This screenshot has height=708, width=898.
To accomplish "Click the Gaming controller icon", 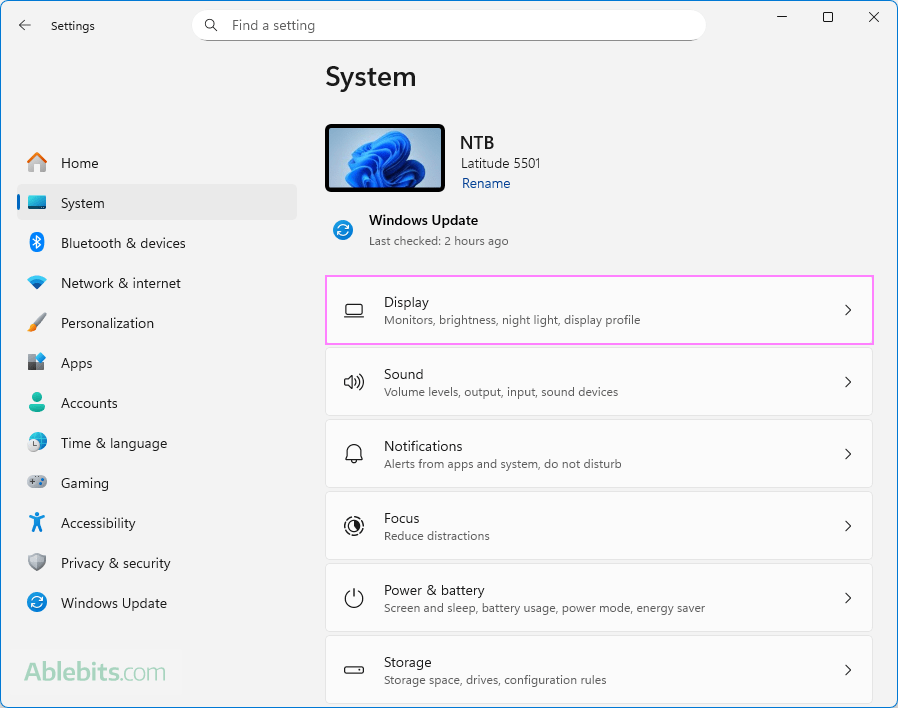I will coord(37,482).
